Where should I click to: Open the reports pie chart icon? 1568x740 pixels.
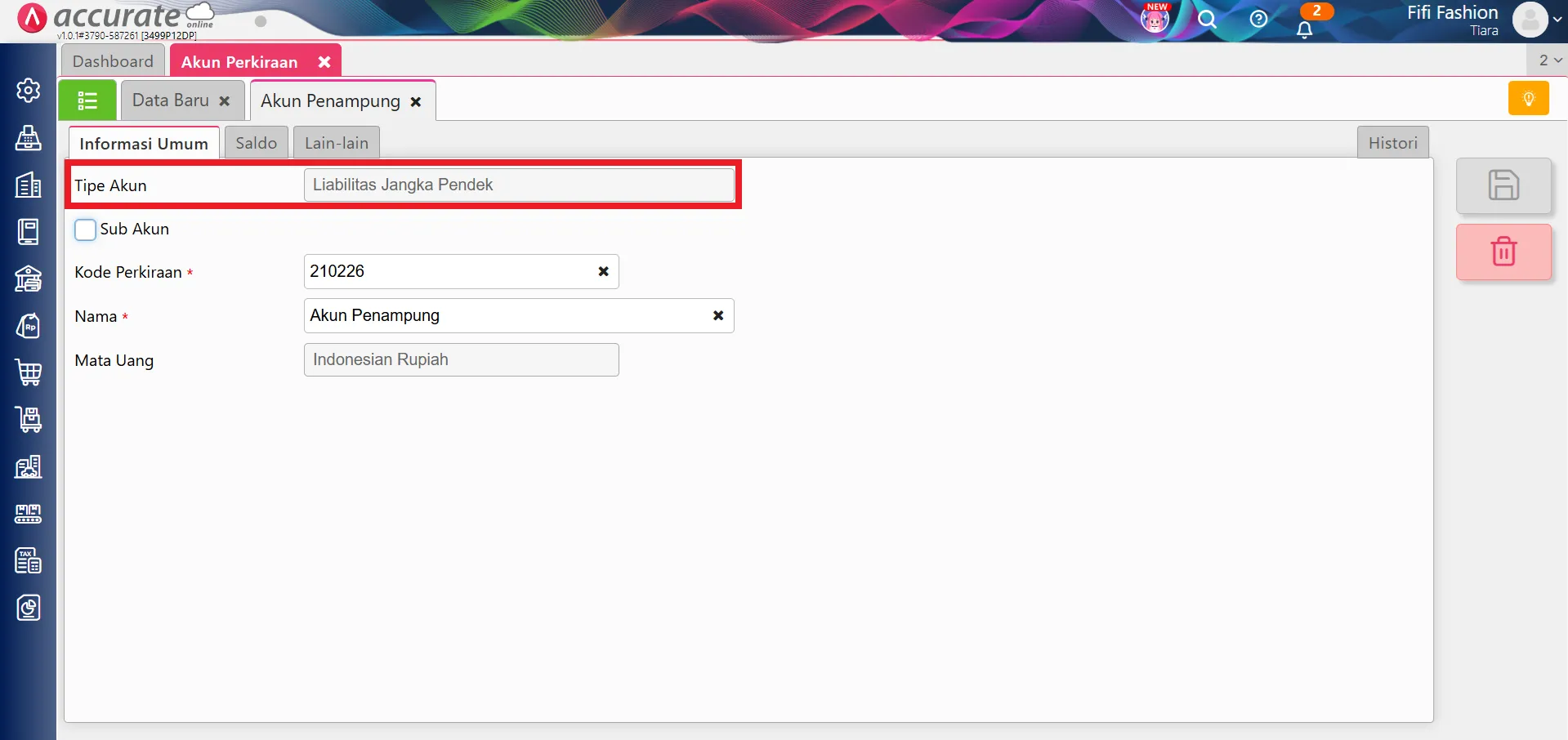click(29, 608)
